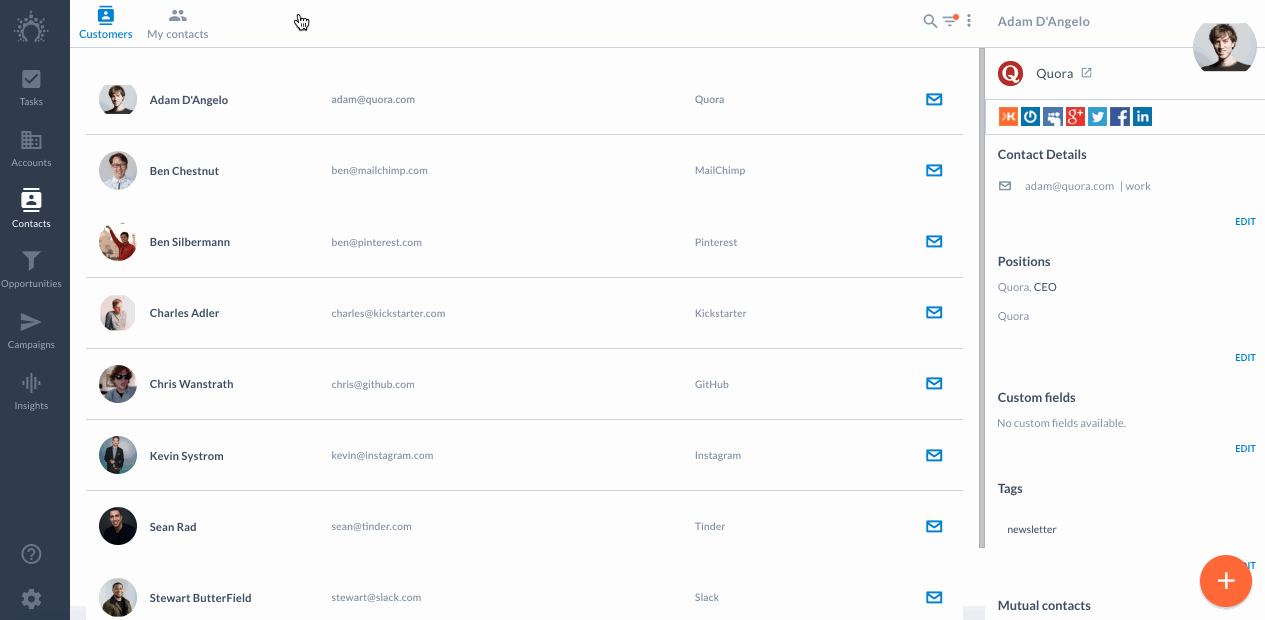Select the Kevin Systrom contact row

524,455
